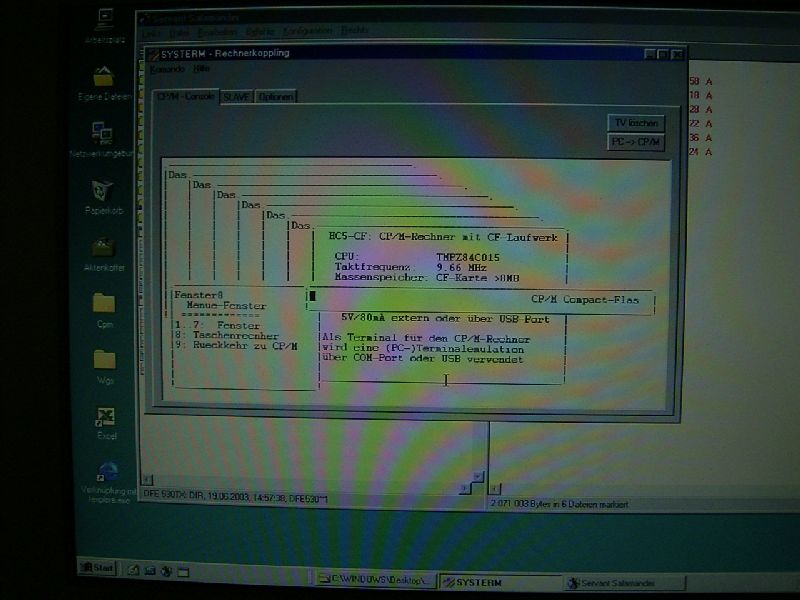Activate the C:\WINDOWS\Desktop taskbar window

click(376, 580)
